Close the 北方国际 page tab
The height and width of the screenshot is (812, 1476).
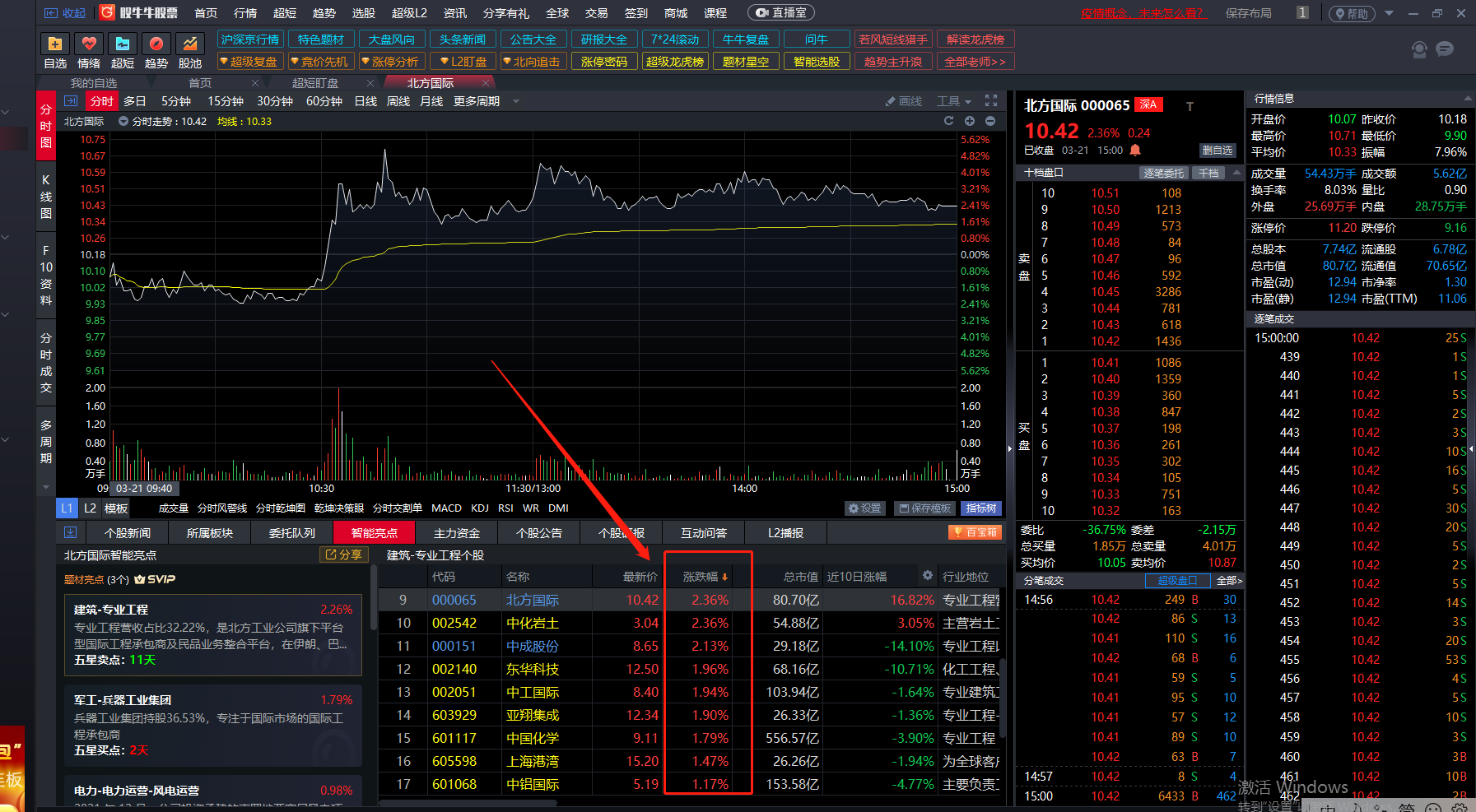(486, 83)
